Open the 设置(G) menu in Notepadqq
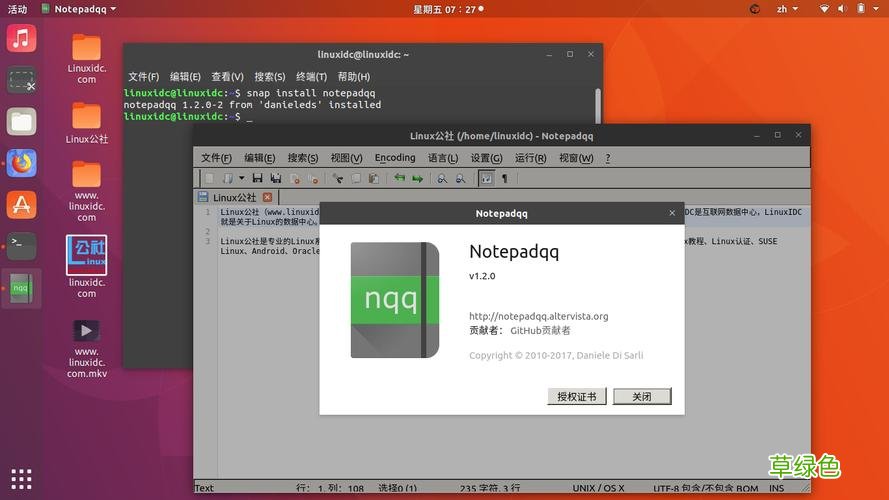Image resolution: width=889 pixels, height=500 pixels. click(486, 158)
